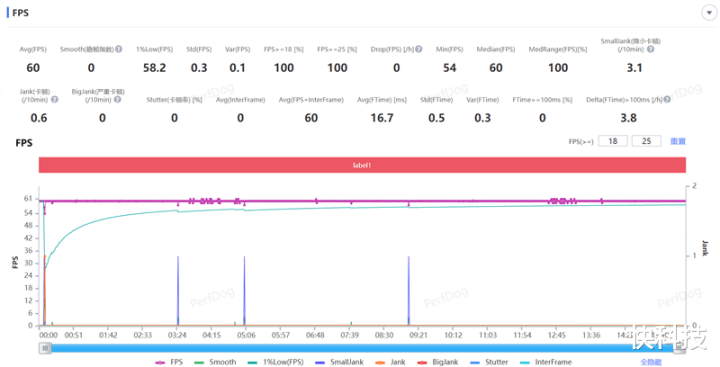The height and width of the screenshot is (367, 720).
Task: Click the FPS threshold field showing 18
Action: click(x=613, y=141)
